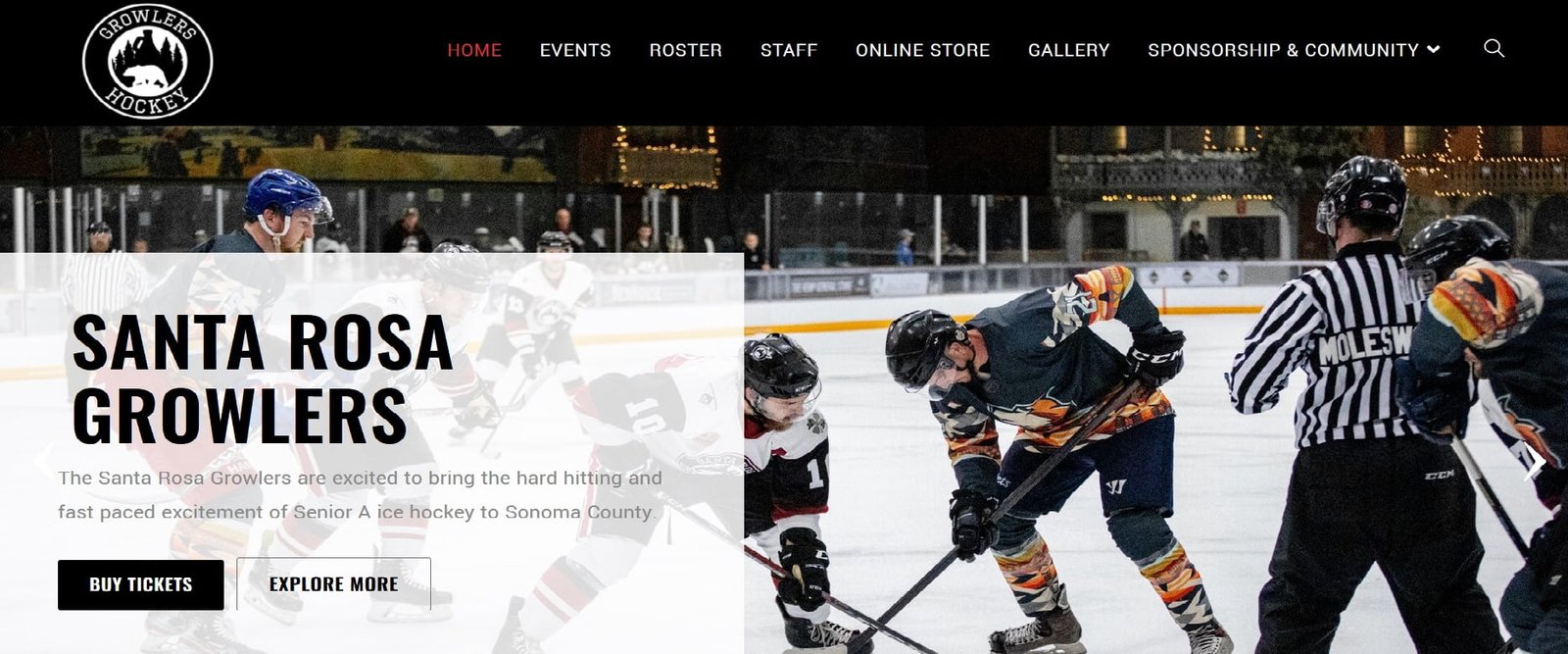Open the Events menu item
The height and width of the screenshot is (654, 1568).
575,50
